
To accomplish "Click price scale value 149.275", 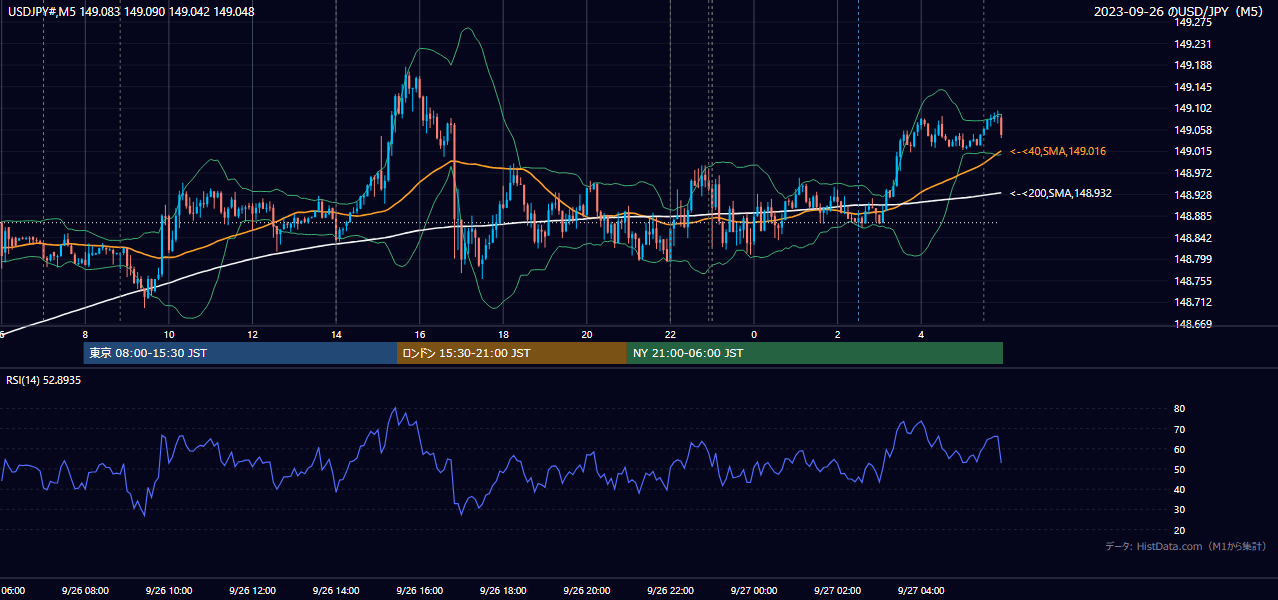I will [x=1194, y=22].
